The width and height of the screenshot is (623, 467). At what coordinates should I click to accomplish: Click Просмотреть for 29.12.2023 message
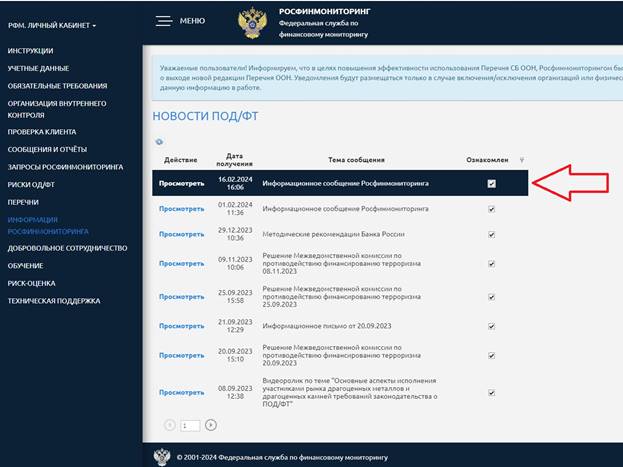tap(182, 234)
